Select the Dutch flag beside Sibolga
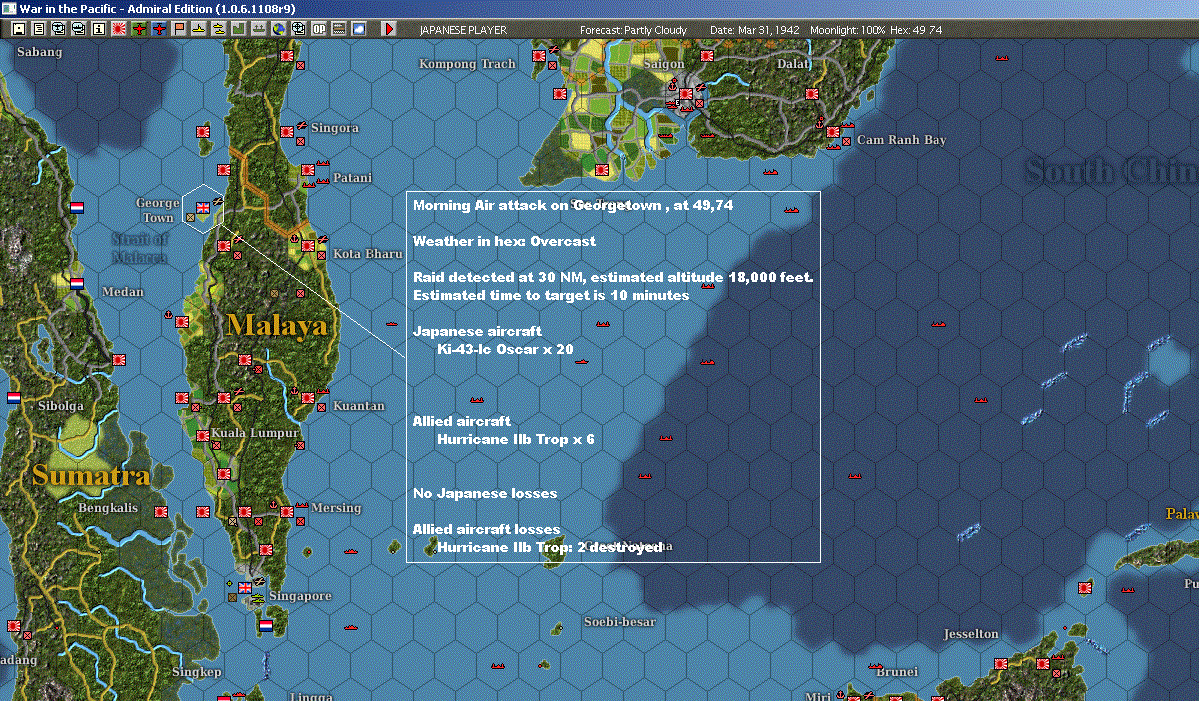 click(14, 398)
